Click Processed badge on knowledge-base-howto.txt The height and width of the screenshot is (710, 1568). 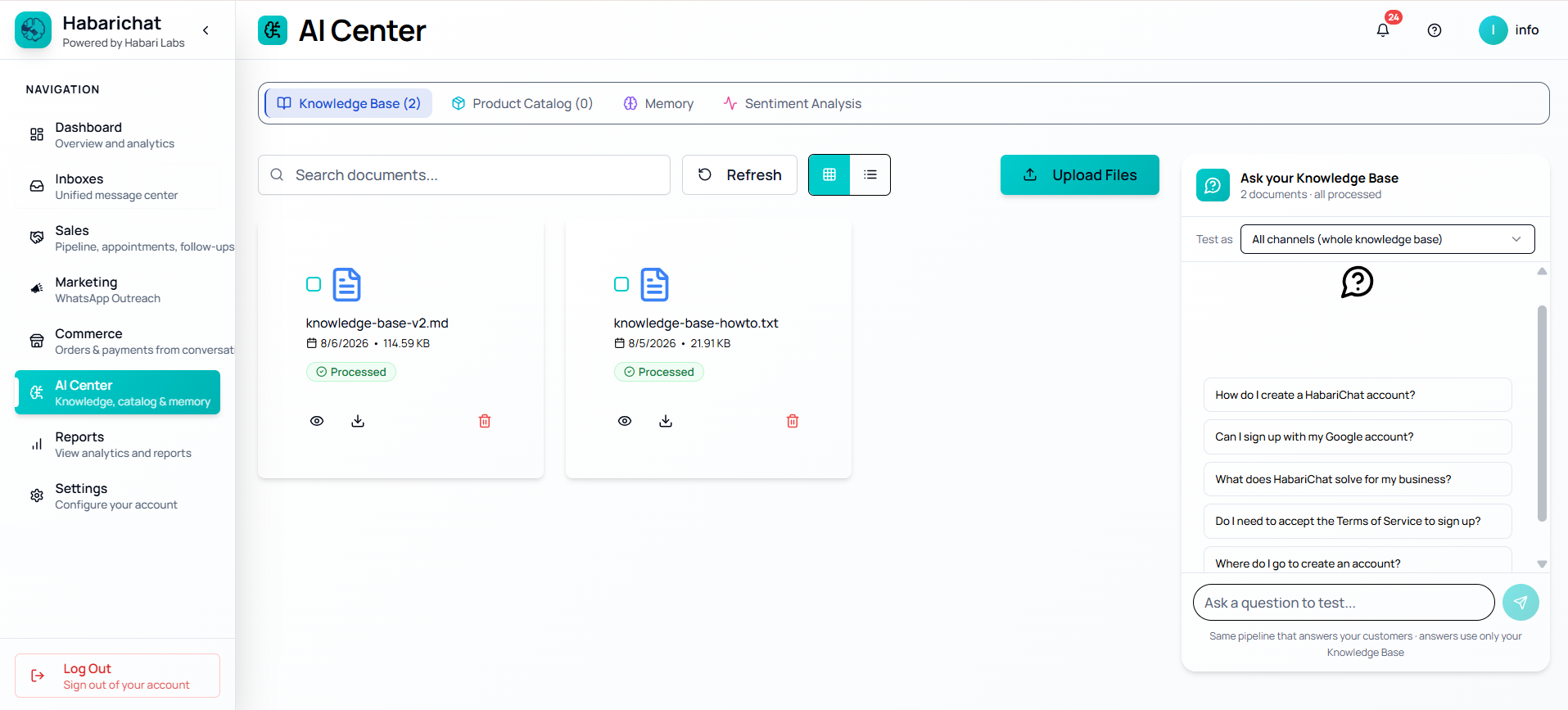click(659, 372)
